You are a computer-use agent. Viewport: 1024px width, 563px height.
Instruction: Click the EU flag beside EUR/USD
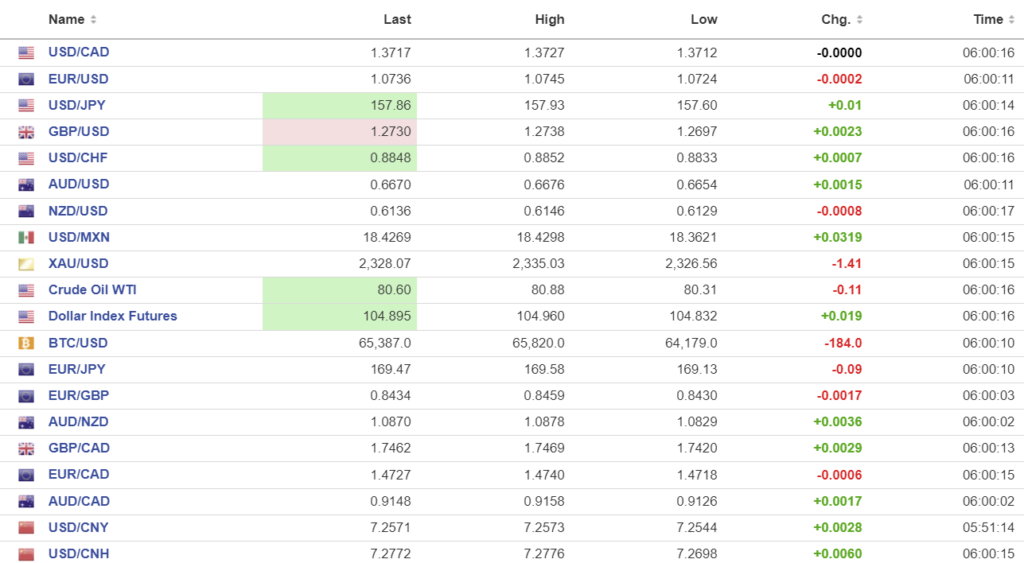tap(26, 79)
